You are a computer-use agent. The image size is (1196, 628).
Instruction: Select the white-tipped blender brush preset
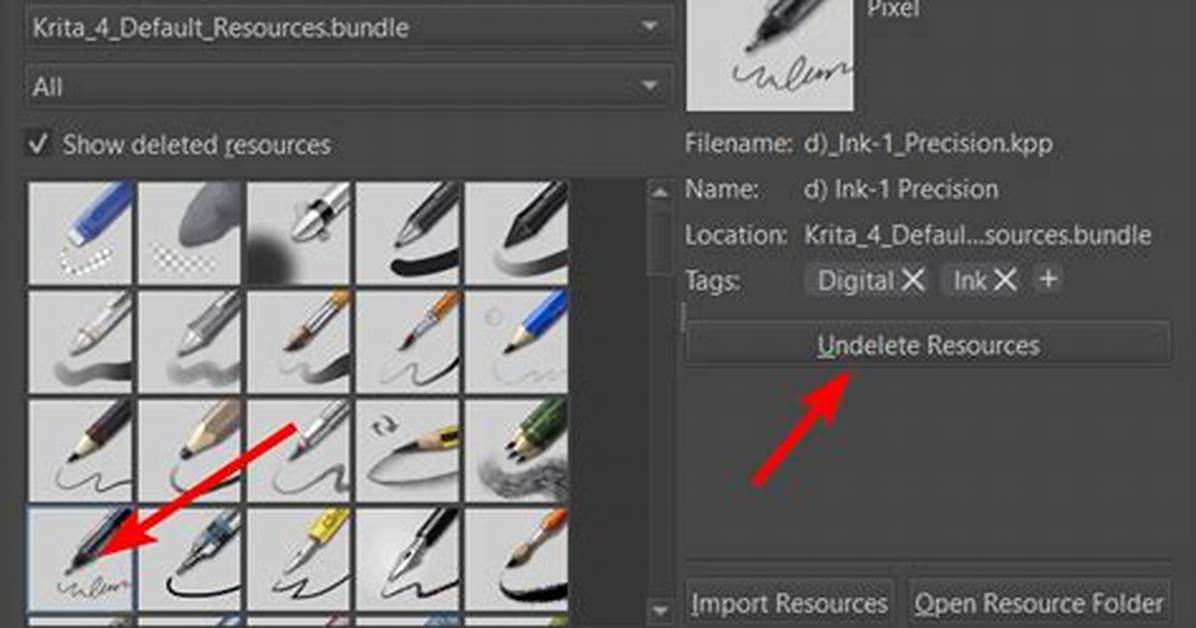[x=80, y=341]
